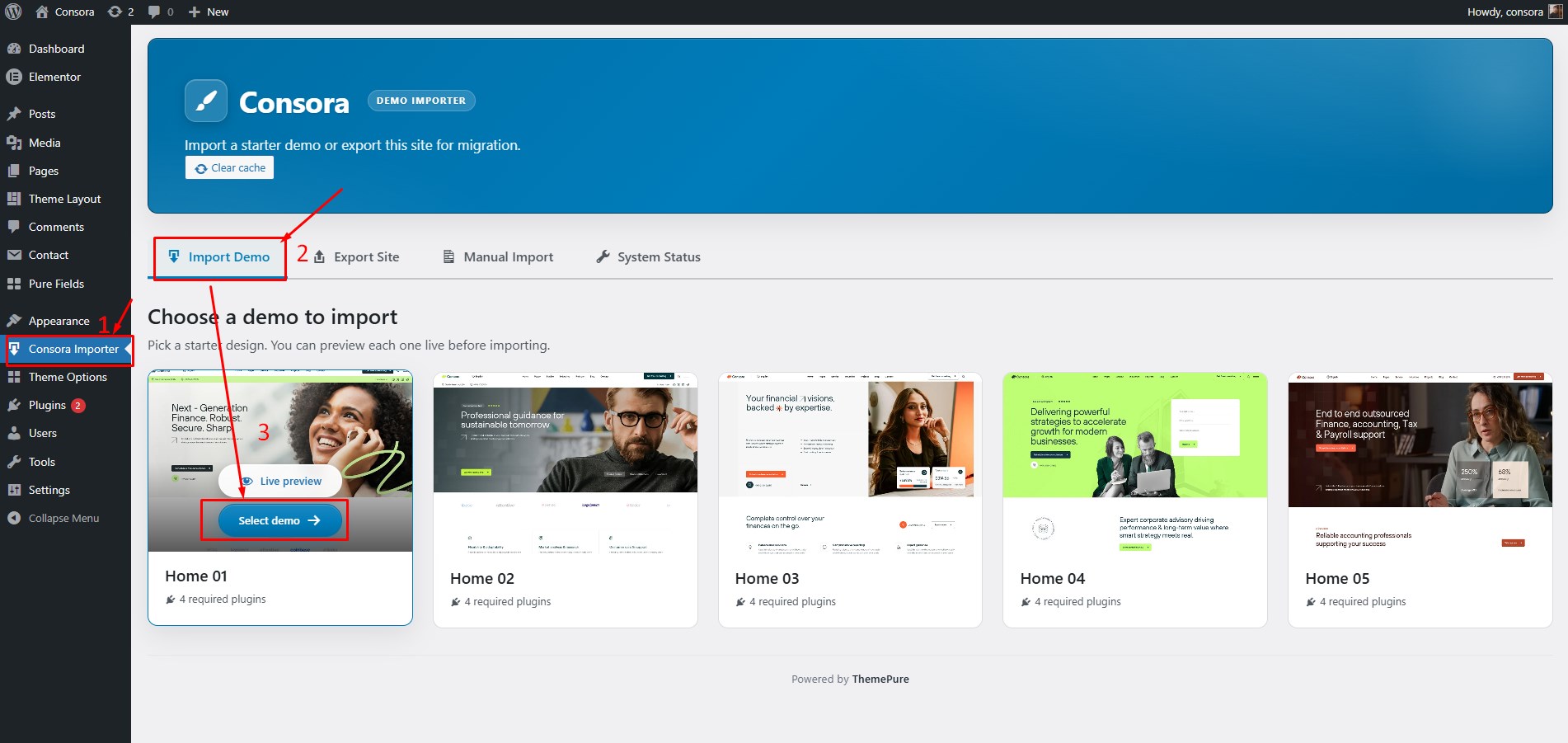The height and width of the screenshot is (743, 1568).
Task: Open the user avatar profile
Action: point(1555,12)
